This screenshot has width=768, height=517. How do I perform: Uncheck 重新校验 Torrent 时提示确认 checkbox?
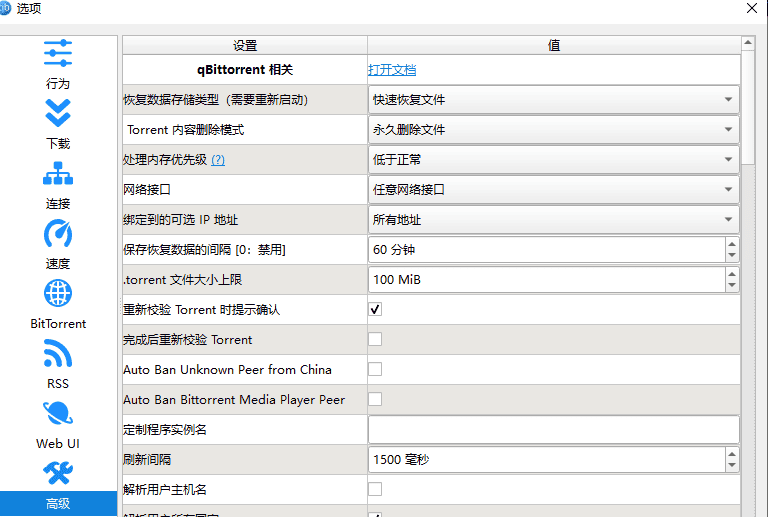(x=375, y=310)
